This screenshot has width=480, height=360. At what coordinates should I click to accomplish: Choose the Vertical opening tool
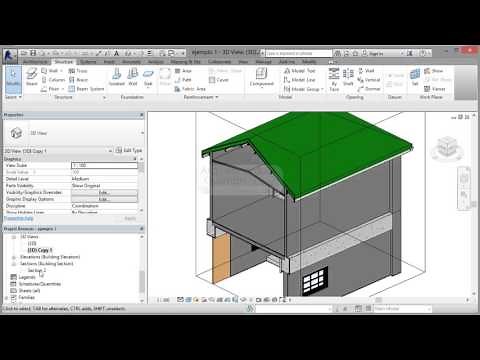tap(369, 80)
